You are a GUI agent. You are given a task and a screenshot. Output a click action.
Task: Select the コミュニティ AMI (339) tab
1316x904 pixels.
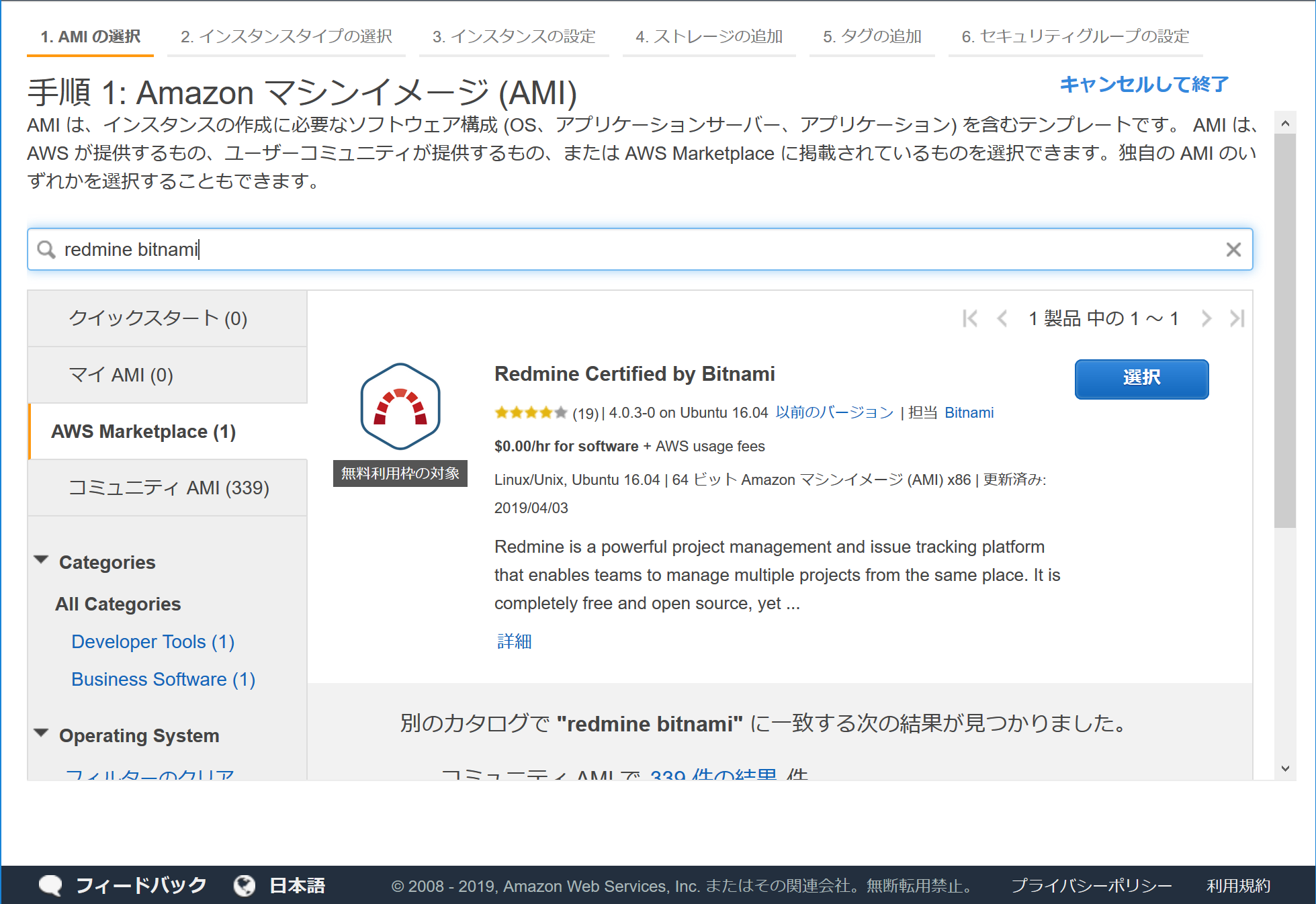(167, 488)
